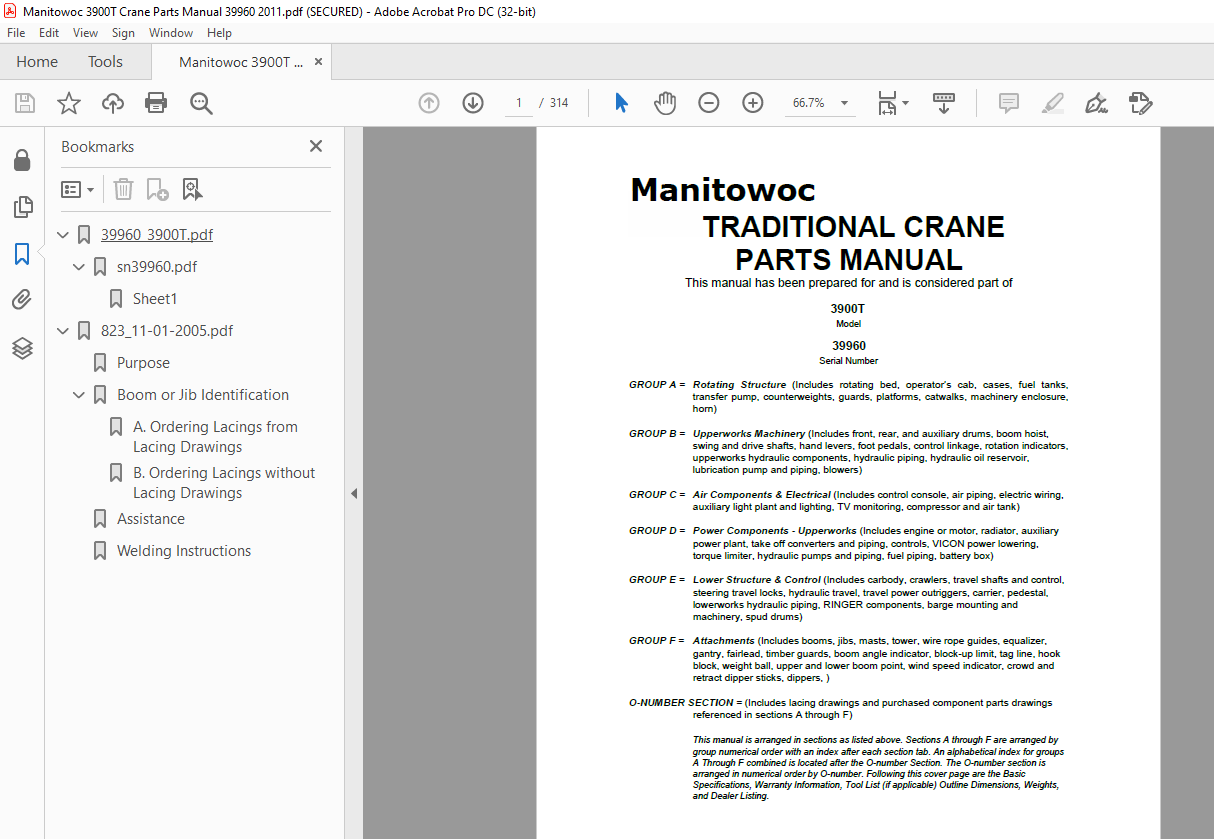Open Page Thumbnails sidebar panel

click(22, 207)
